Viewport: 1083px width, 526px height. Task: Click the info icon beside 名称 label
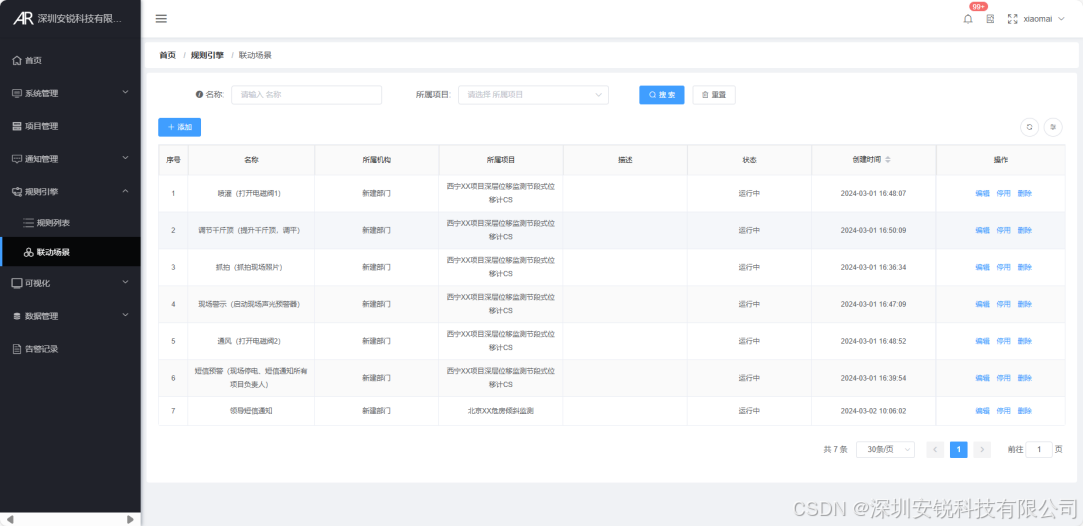(x=199, y=95)
